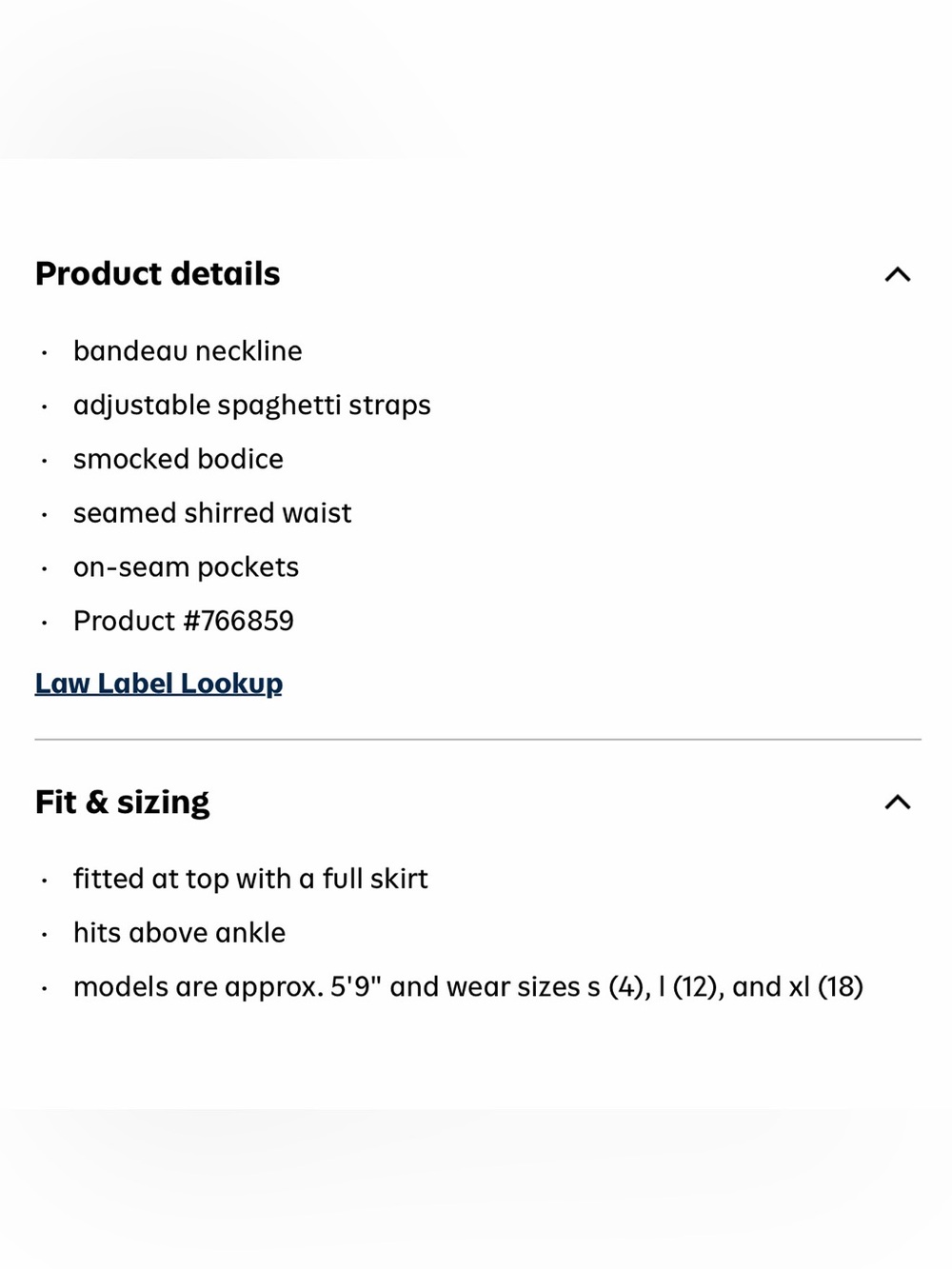
Task: Click fitted at top with full skirt
Action: click(250, 879)
